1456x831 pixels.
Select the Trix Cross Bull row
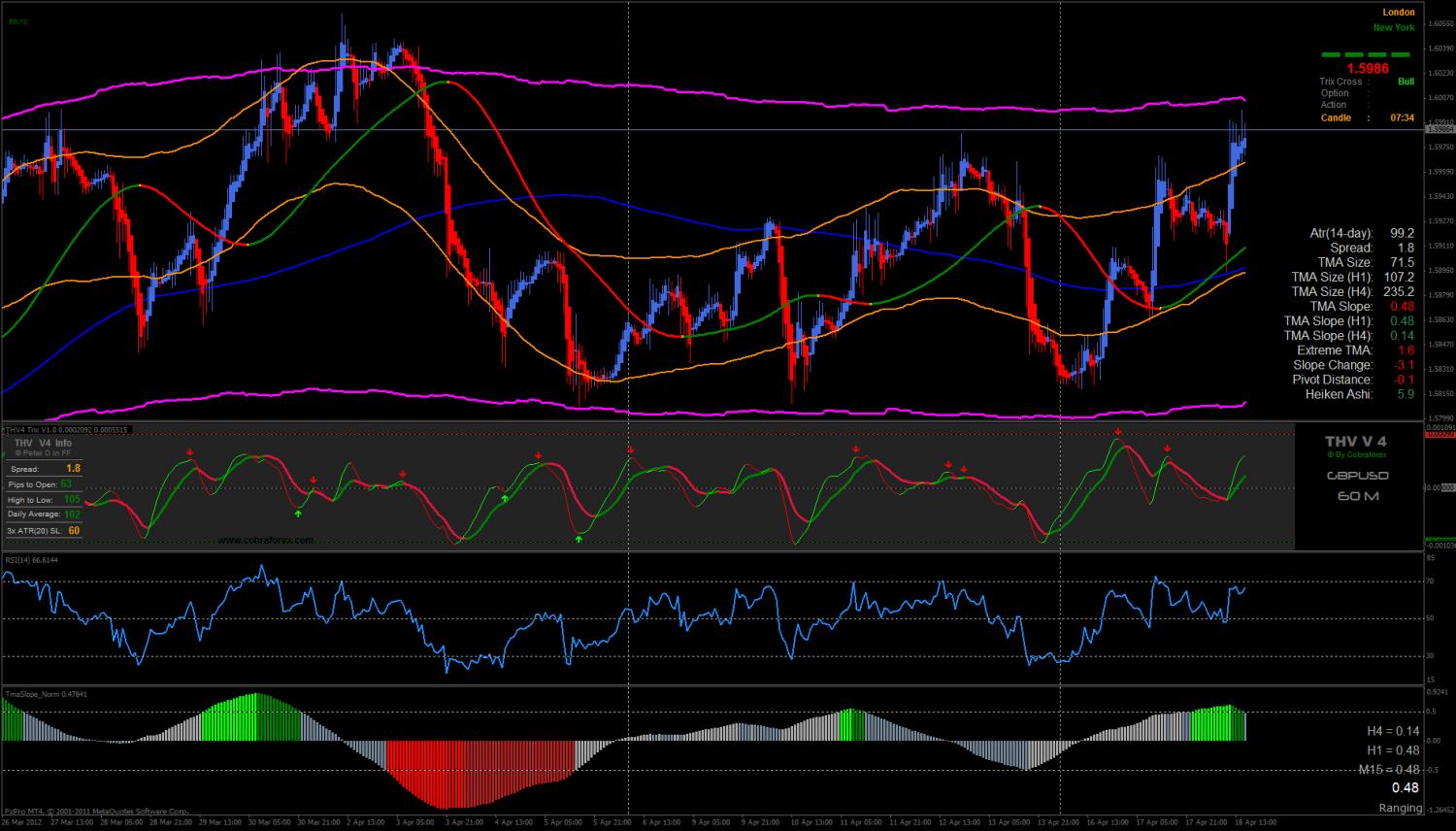tap(1367, 82)
